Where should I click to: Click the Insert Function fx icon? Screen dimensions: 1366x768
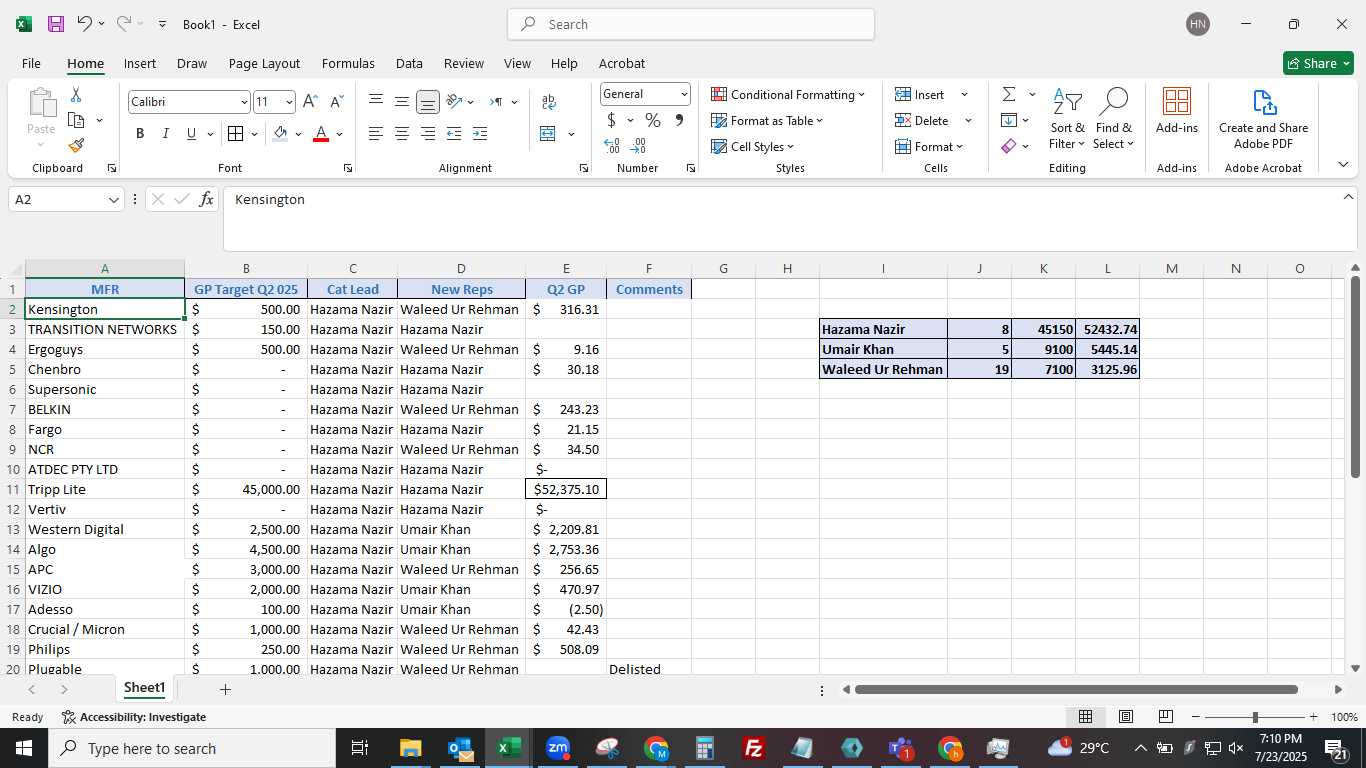click(206, 199)
